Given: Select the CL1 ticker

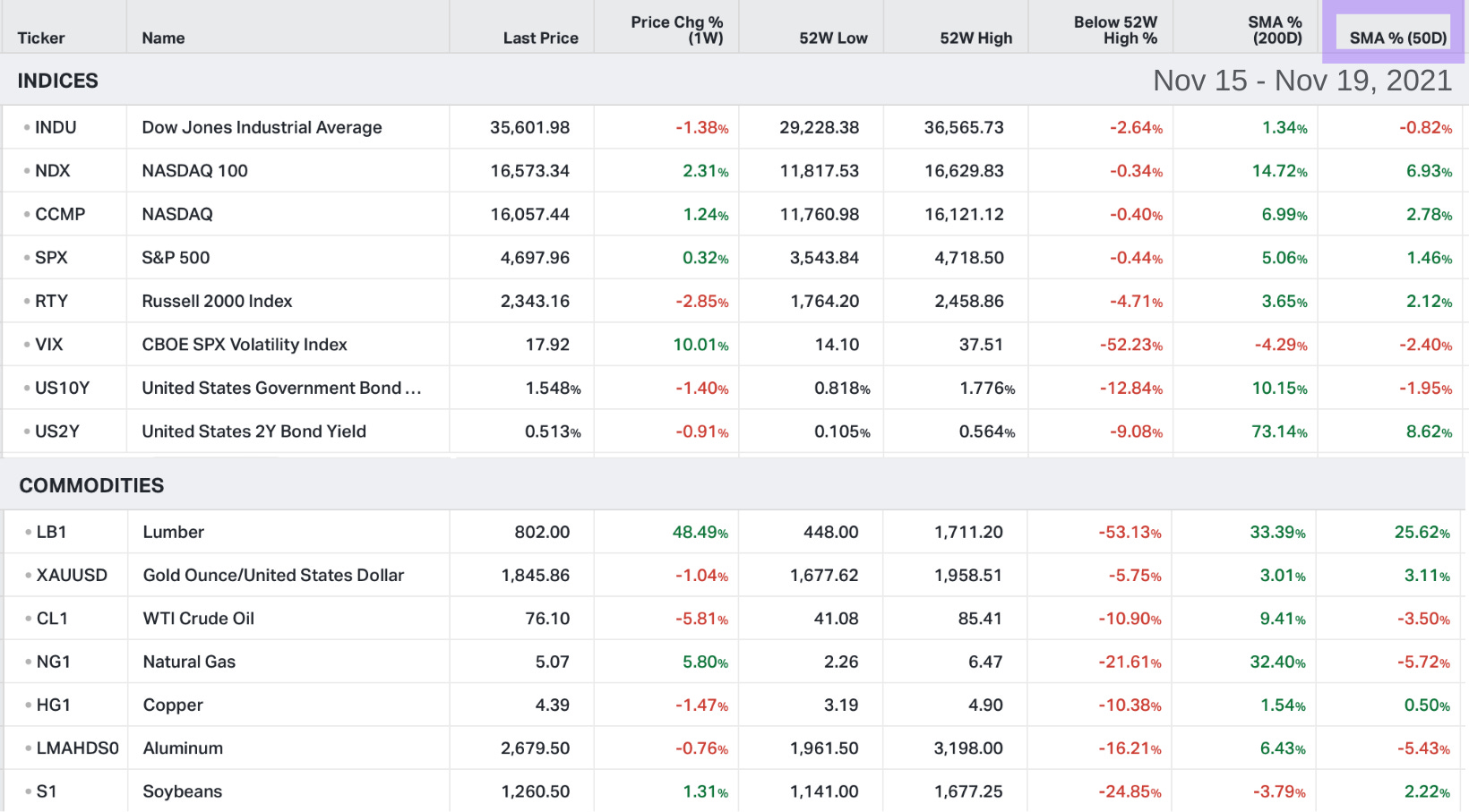Looking at the screenshot, I should click(52, 618).
